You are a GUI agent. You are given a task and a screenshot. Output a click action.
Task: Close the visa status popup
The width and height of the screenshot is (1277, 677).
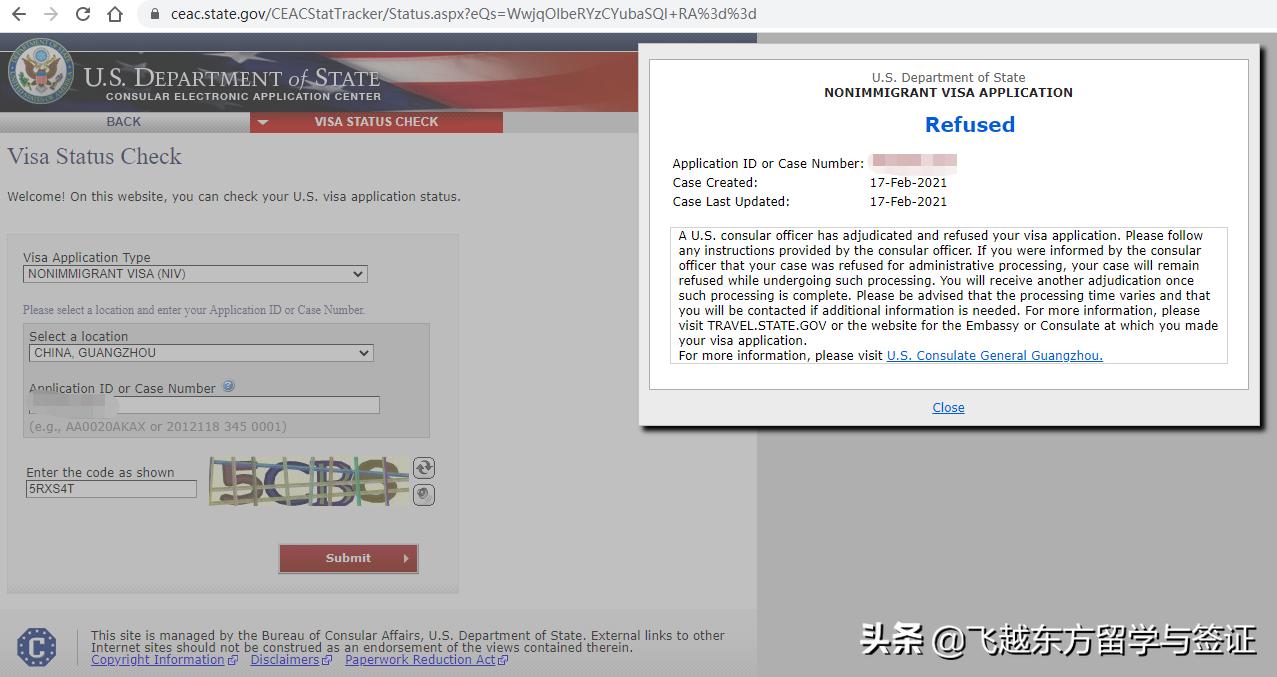click(x=948, y=407)
